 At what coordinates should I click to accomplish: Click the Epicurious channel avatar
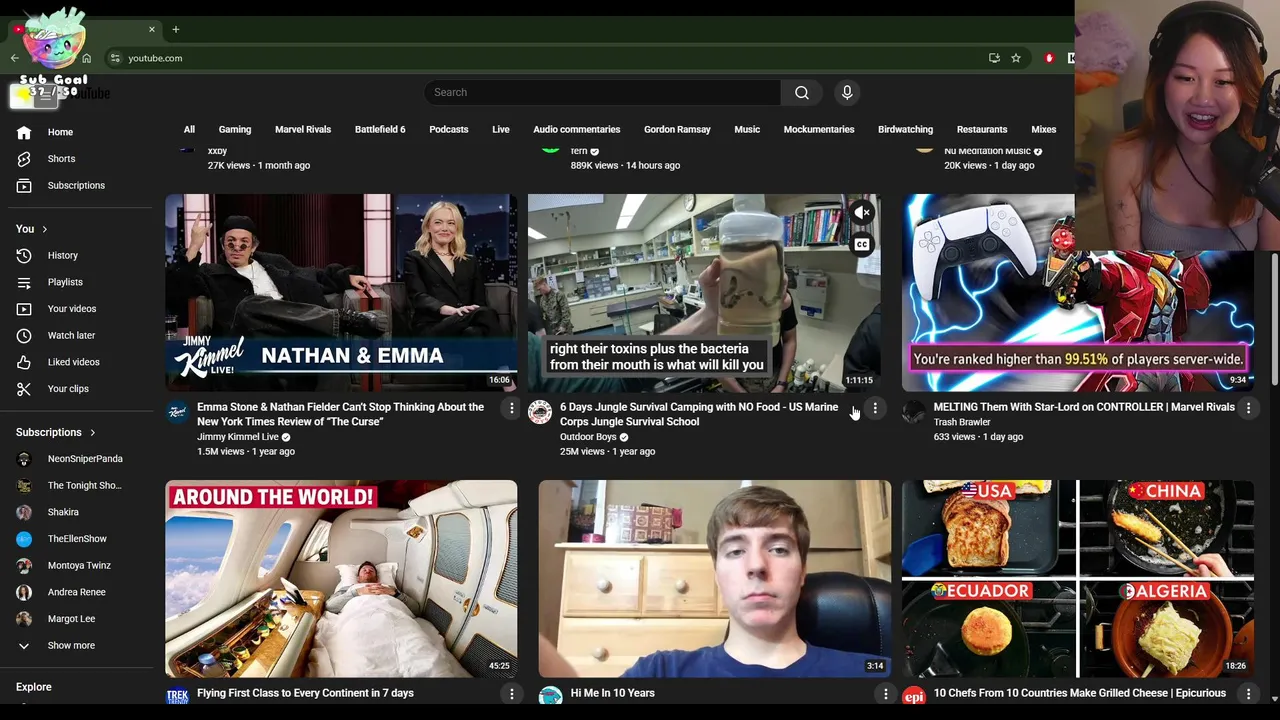pyautogui.click(x=913, y=696)
